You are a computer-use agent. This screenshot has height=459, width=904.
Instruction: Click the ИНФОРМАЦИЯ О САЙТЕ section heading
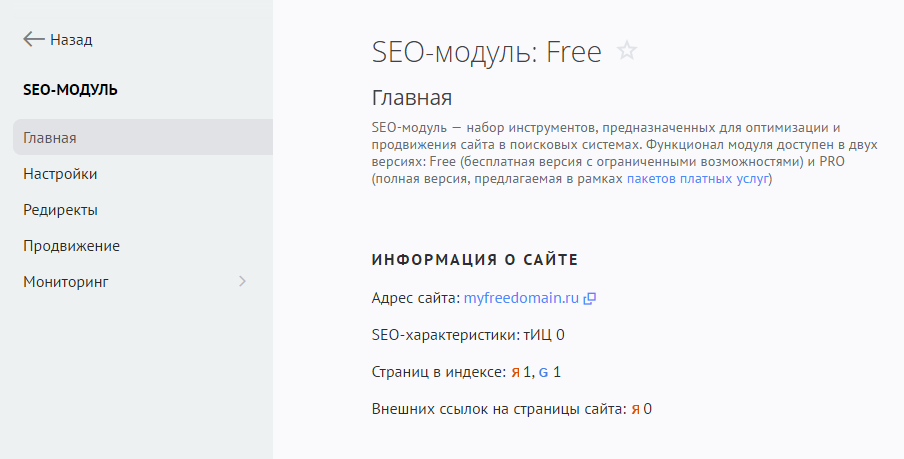[x=475, y=260]
